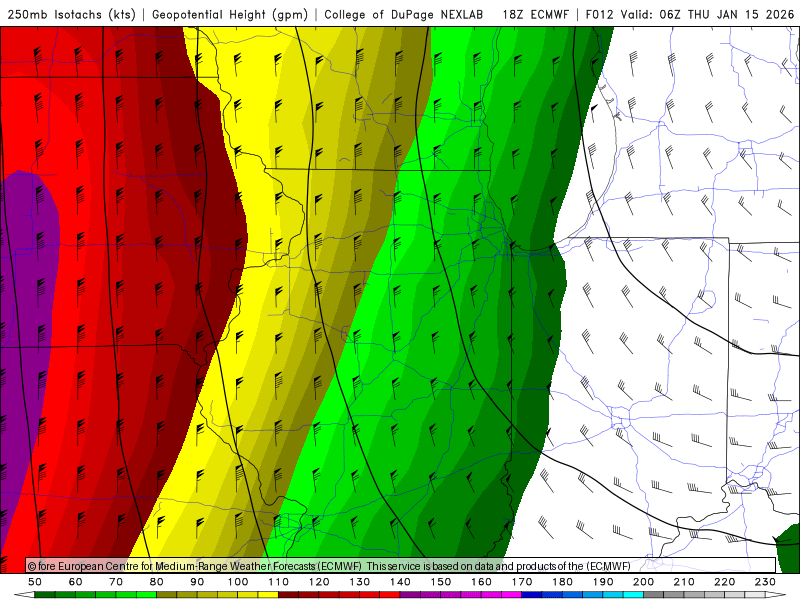Click the '100' legend value
Viewport: 800px width, 600px height.
tap(238, 582)
